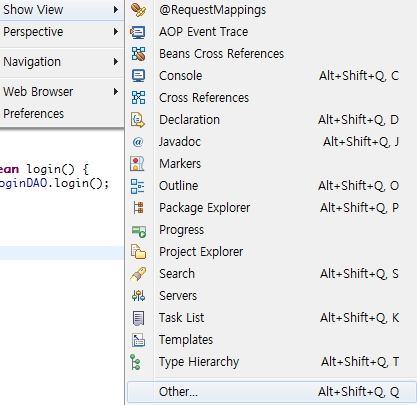Show the Search view
The width and height of the screenshot is (417, 405).
coord(272,274)
